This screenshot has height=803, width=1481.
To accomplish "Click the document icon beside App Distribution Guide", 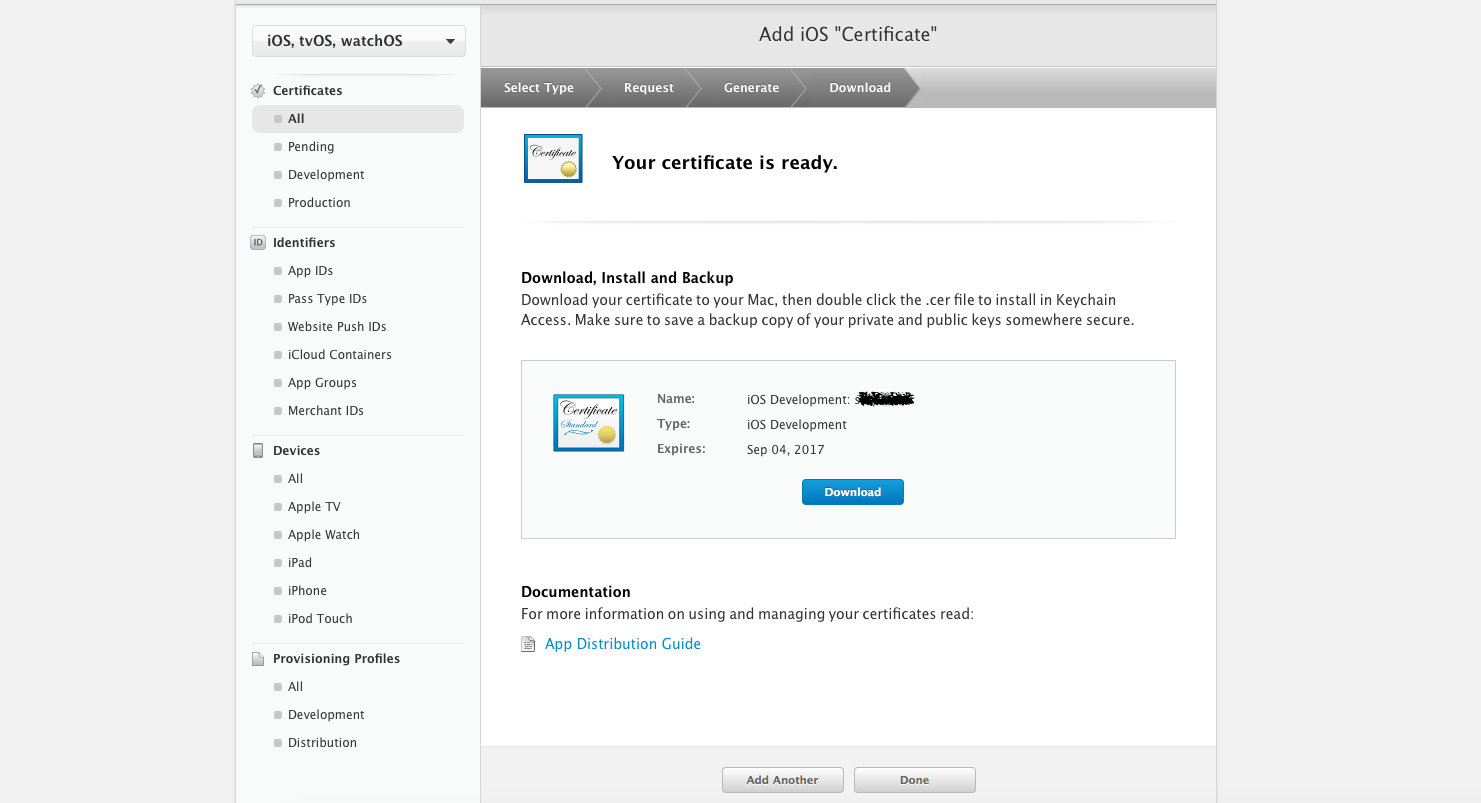I will pos(528,644).
